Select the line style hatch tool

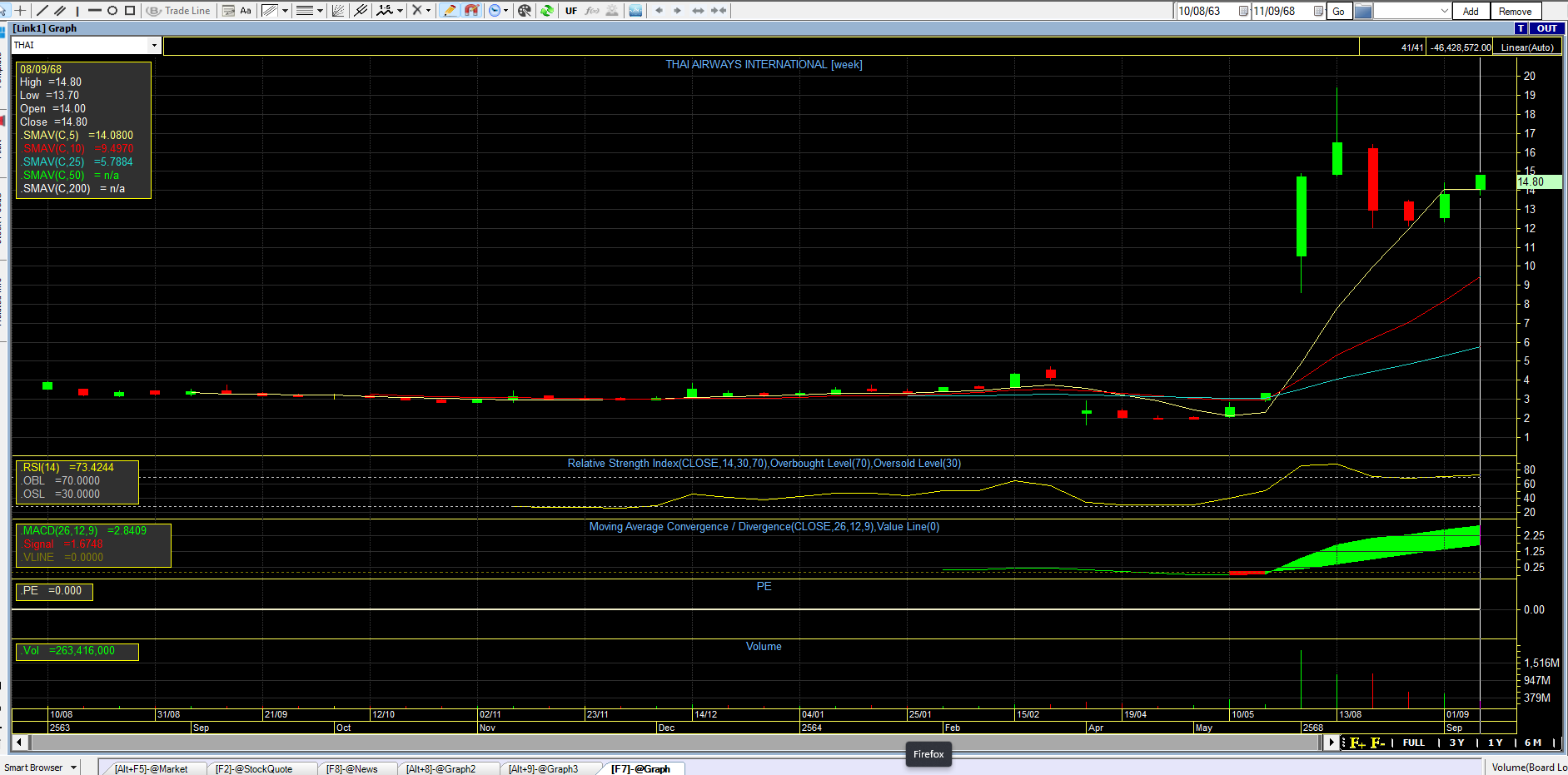tap(270, 11)
